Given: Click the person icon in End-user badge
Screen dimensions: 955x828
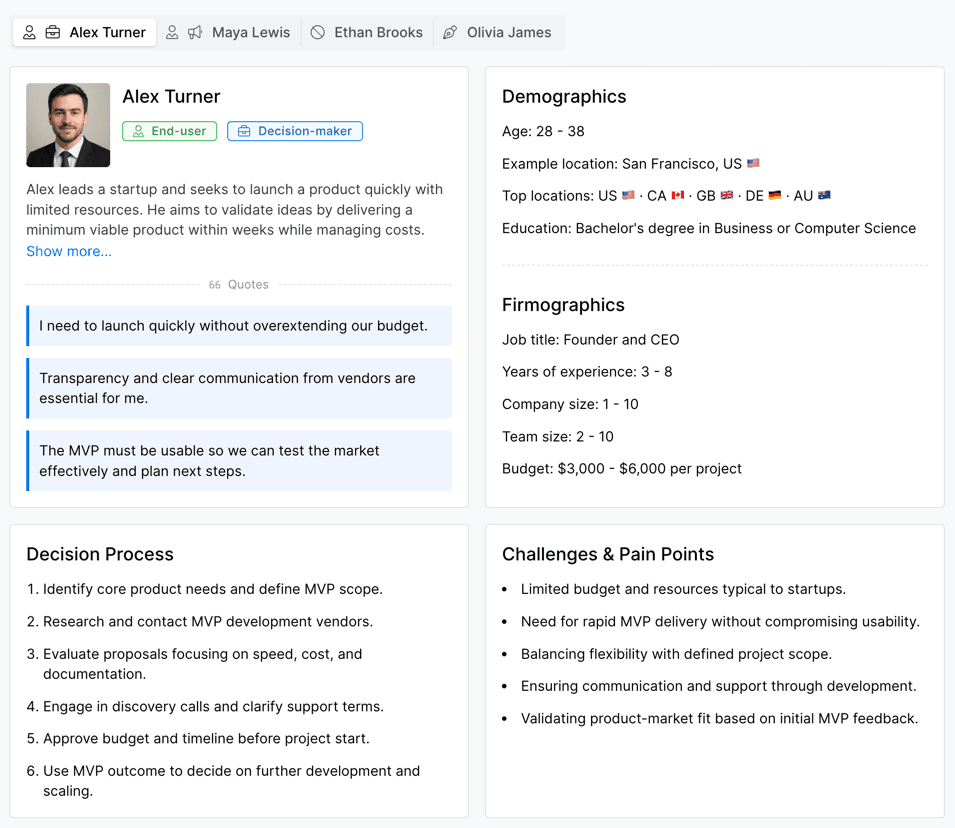Looking at the screenshot, I should point(139,131).
